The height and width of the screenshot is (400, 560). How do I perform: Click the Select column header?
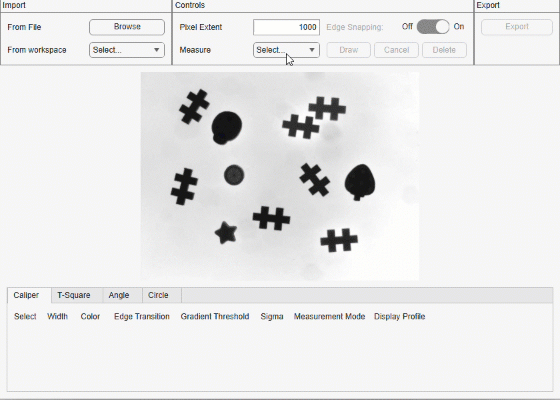click(25, 316)
